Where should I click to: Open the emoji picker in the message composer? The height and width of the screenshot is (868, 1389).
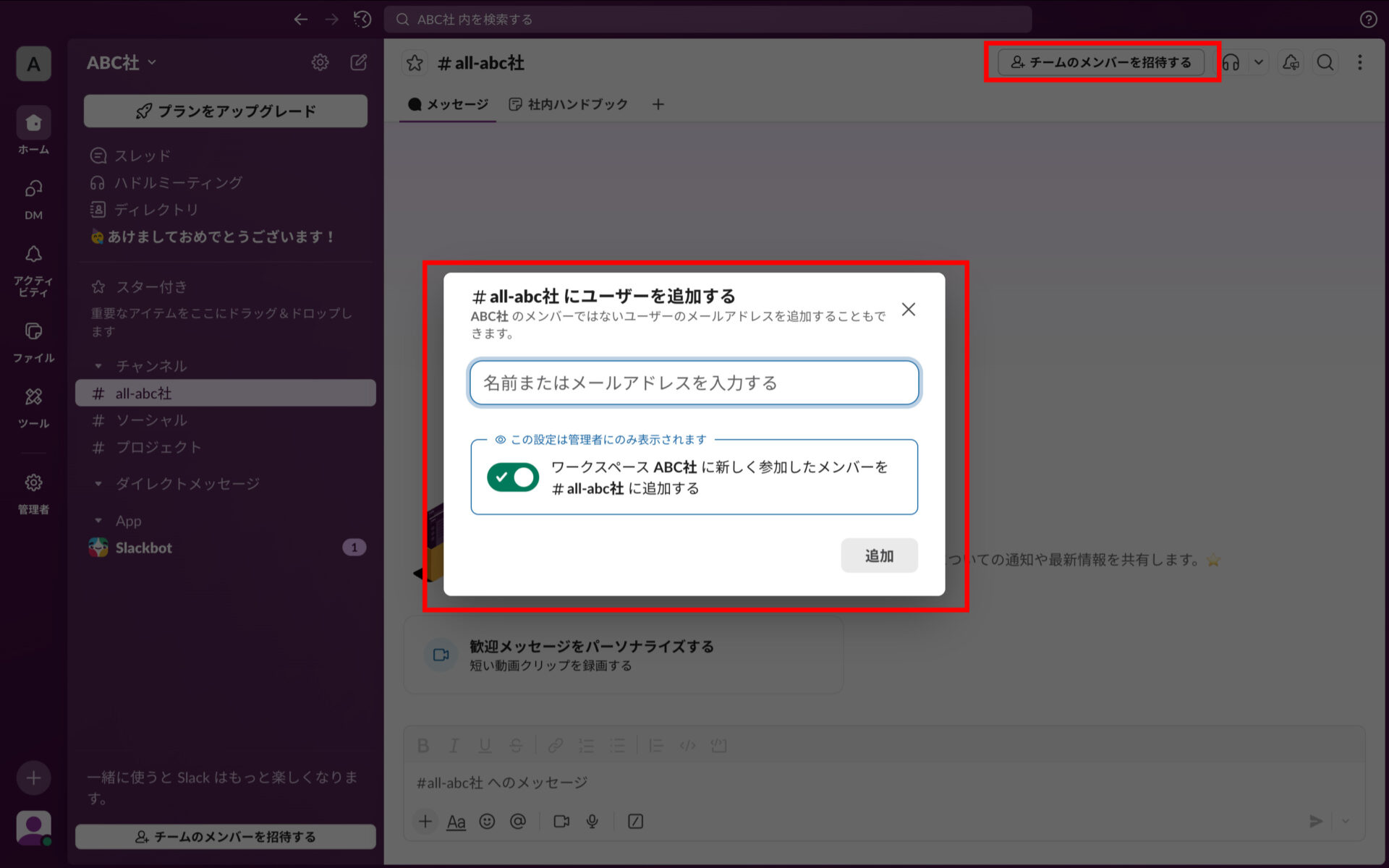click(487, 822)
